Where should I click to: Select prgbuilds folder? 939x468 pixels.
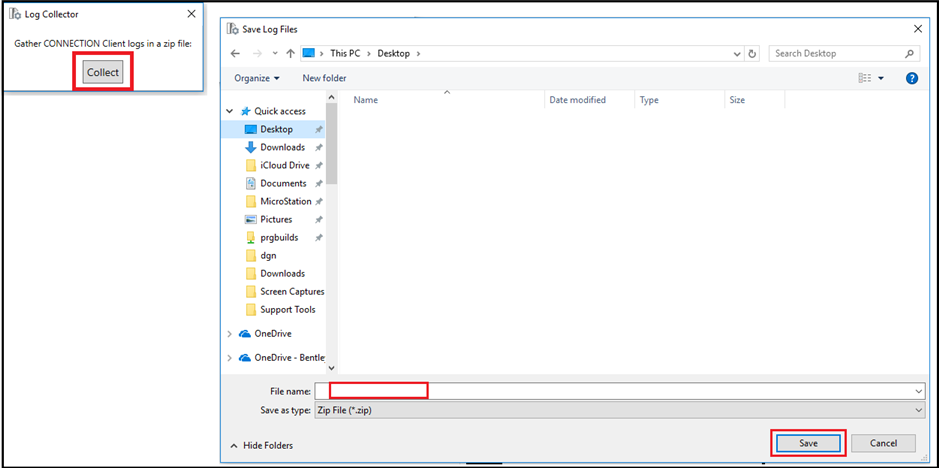[x=279, y=237]
